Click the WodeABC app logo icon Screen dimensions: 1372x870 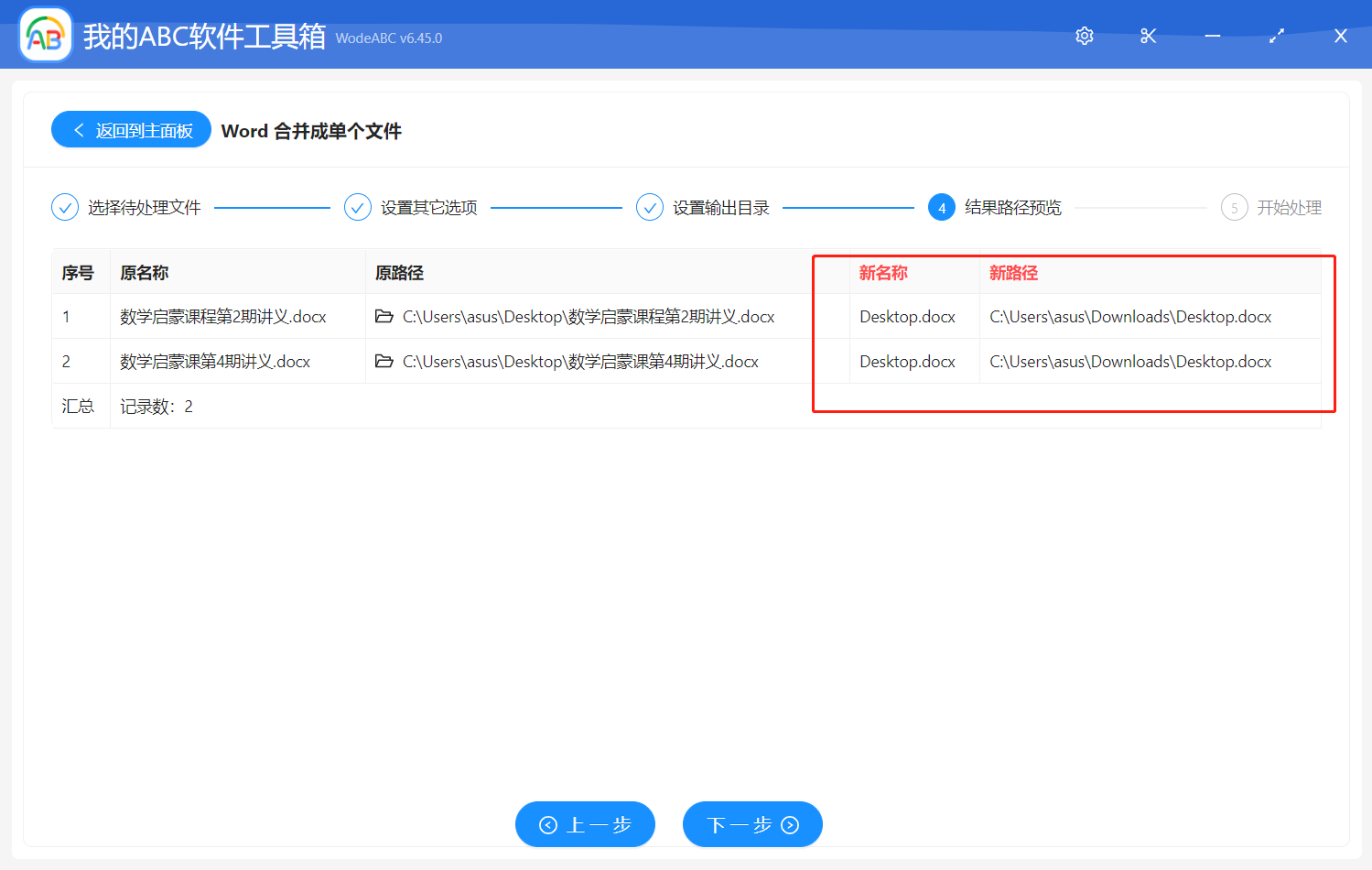pyautogui.click(x=46, y=36)
